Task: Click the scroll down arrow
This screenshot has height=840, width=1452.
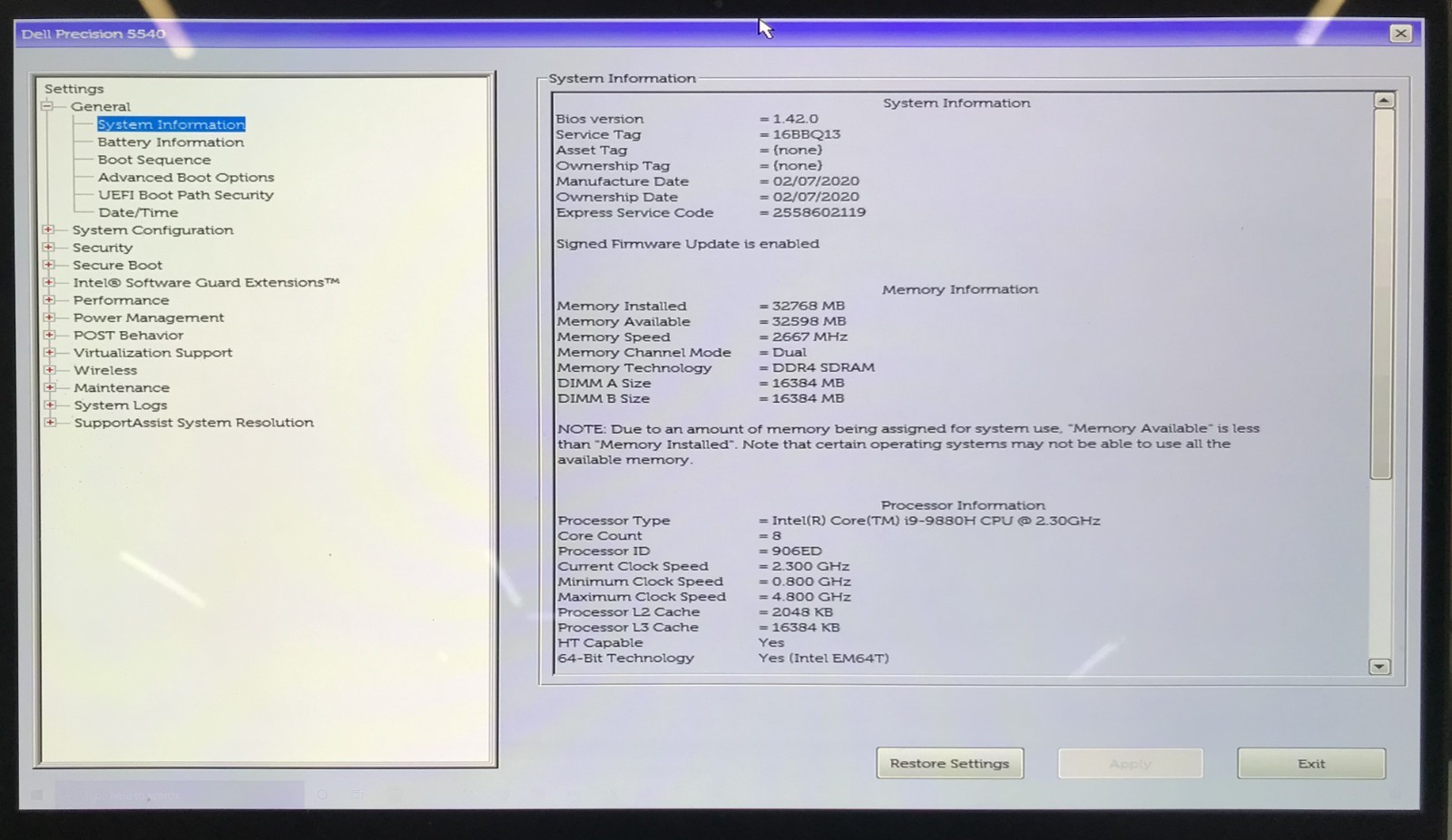Action: pyautogui.click(x=1379, y=667)
